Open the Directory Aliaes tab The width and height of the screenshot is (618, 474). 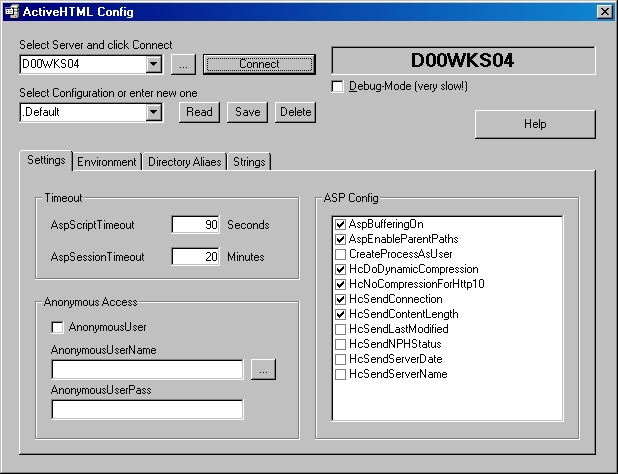(184, 162)
